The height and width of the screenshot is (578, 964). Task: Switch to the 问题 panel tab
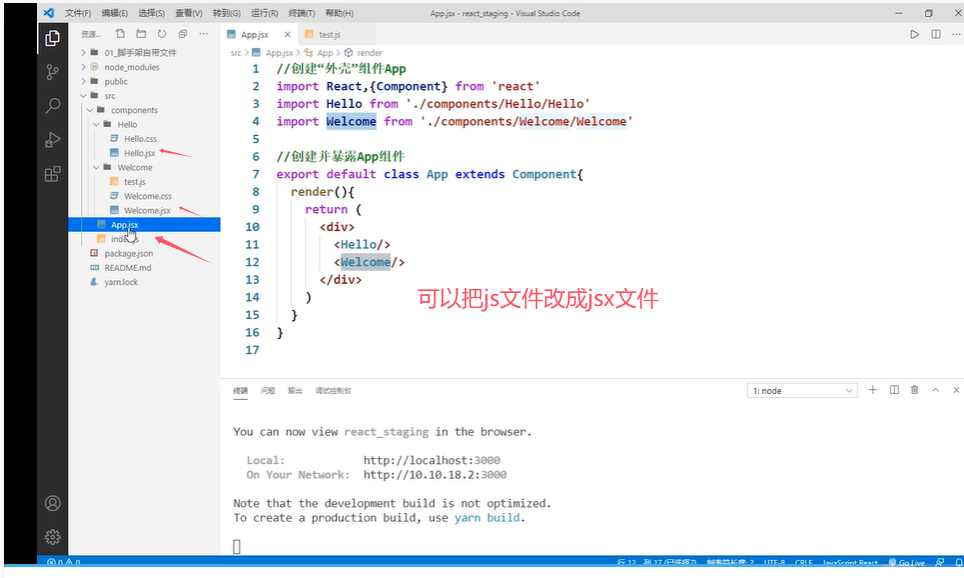[x=268, y=390]
